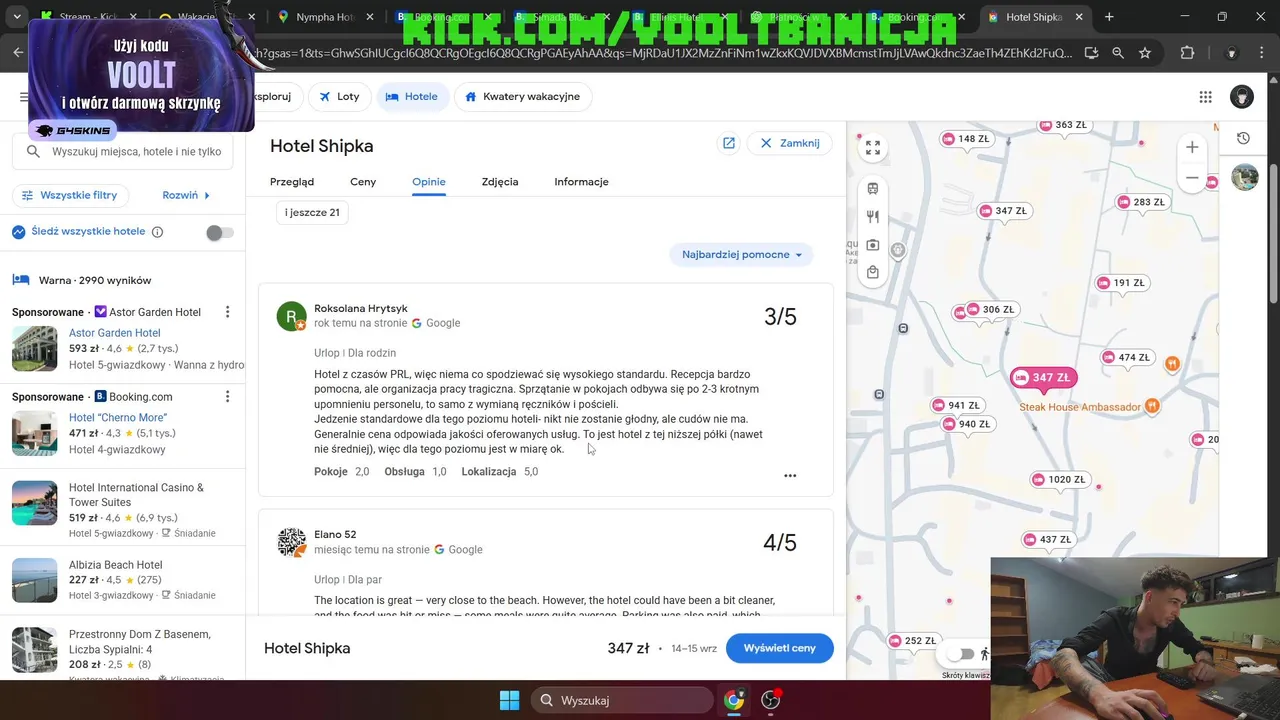The image size is (1280, 720).
Task: Open Najbardziej pomocne sort dropdown
Action: (742, 255)
